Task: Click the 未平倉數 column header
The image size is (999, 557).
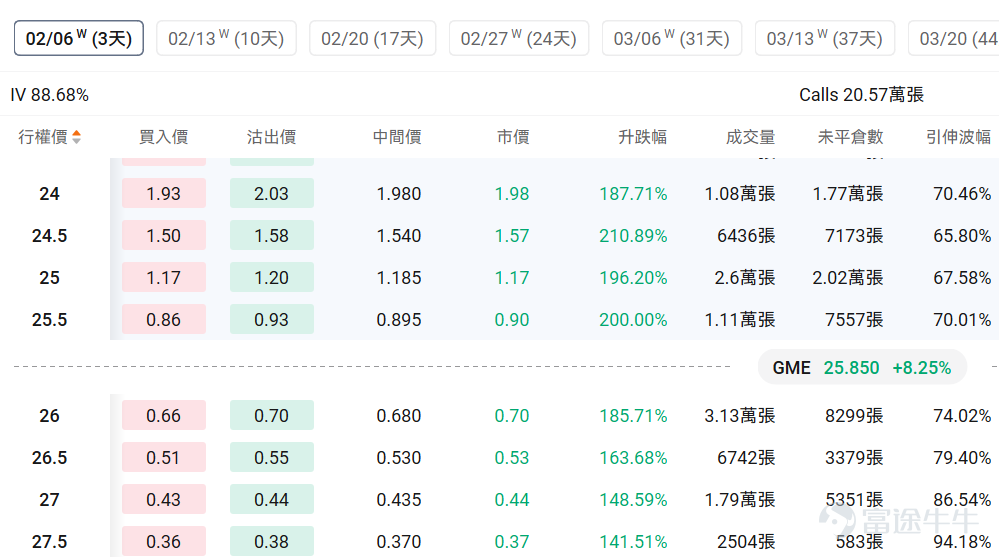Action: 851,137
